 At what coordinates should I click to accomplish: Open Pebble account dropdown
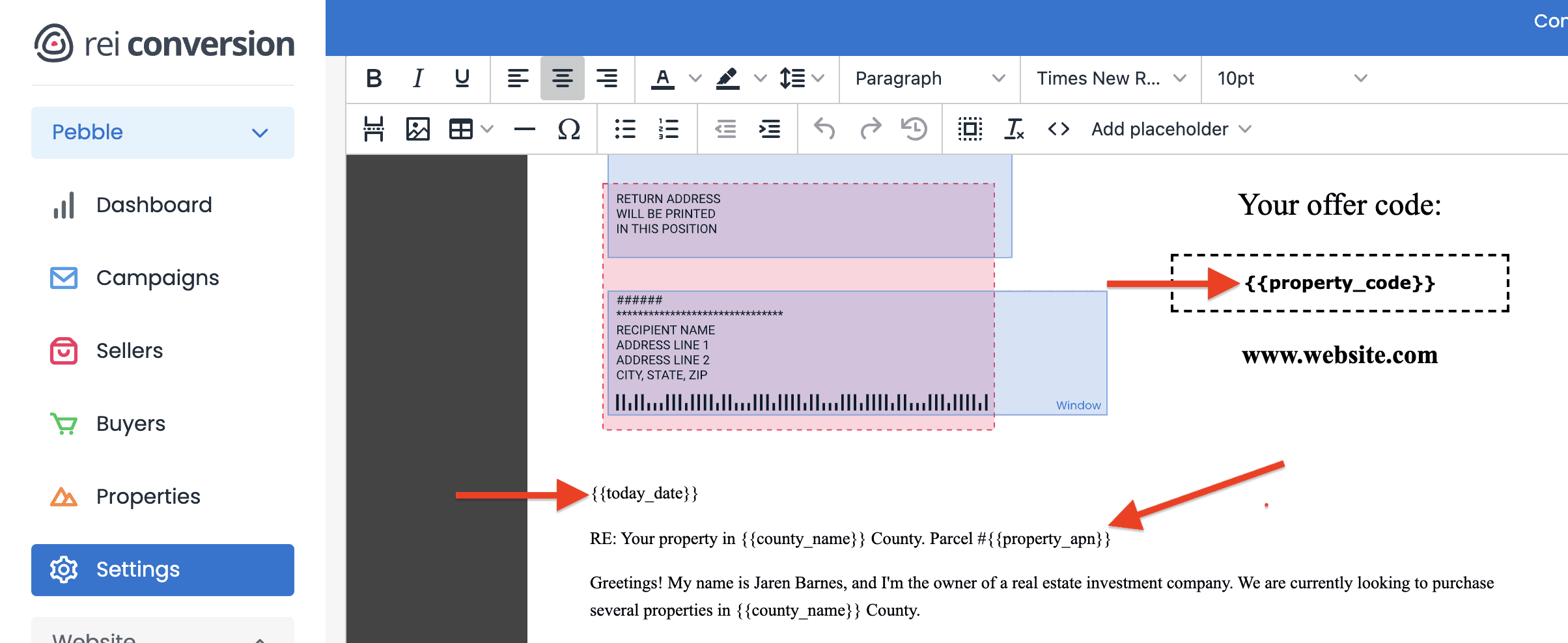[x=163, y=133]
